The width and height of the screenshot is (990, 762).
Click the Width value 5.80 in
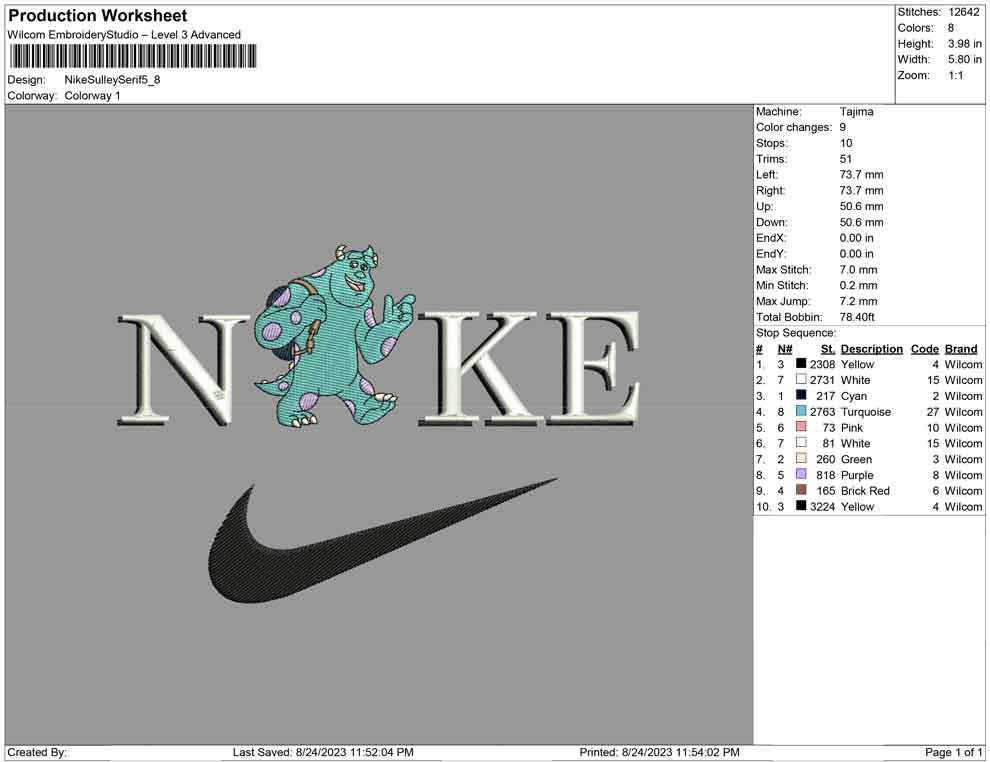tap(964, 59)
